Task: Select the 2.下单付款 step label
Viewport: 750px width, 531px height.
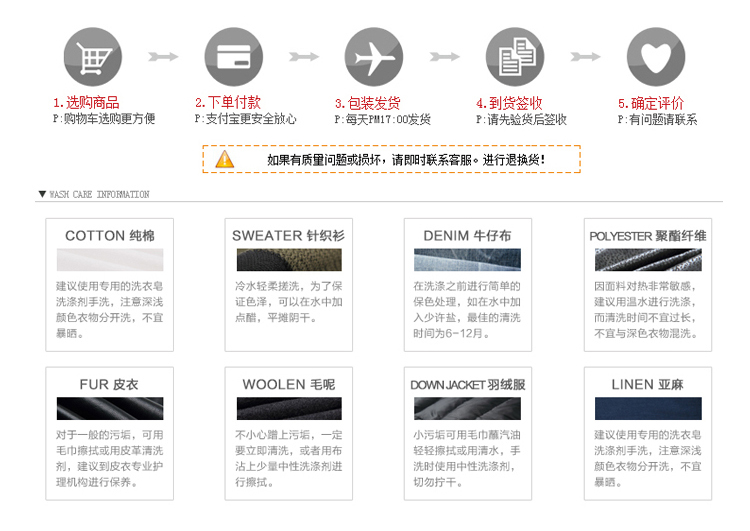Action: (228, 102)
